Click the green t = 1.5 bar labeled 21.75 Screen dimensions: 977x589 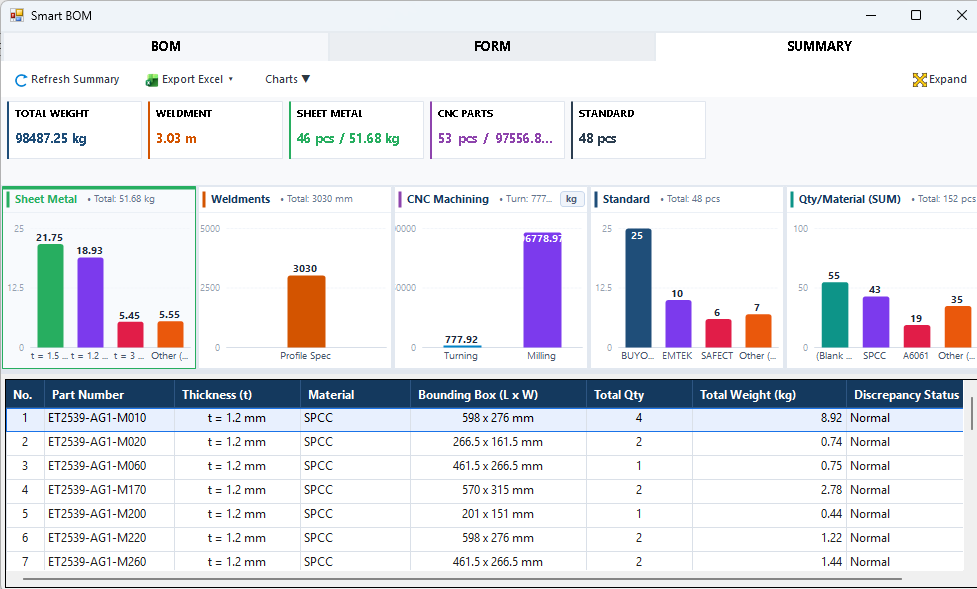pyautogui.click(x=50, y=295)
